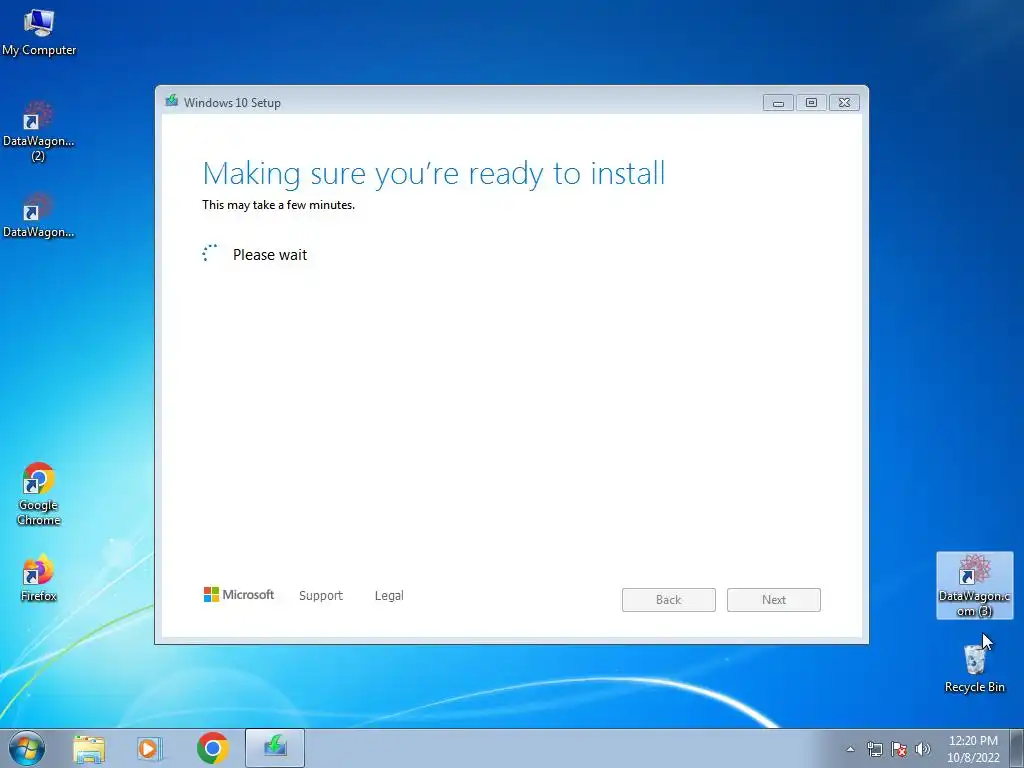Maximize the Windows 10 Setup window
This screenshot has height=768, width=1024.
click(x=811, y=103)
